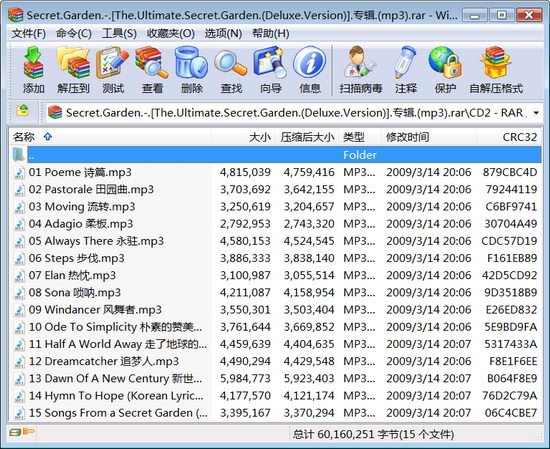550x449 pixels.
Task: Expand the archive path dropdown arrow
Action: pos(536,113)
